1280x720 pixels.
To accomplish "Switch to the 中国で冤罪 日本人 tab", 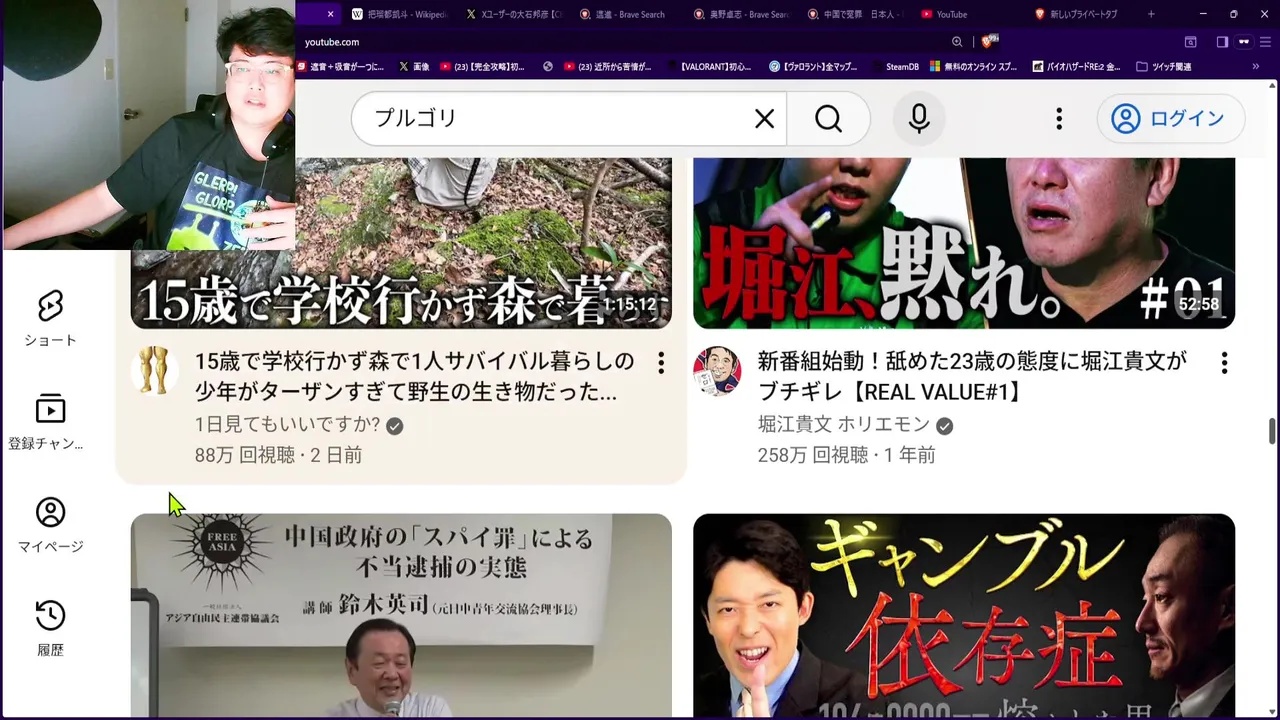I will click(857, 14).
